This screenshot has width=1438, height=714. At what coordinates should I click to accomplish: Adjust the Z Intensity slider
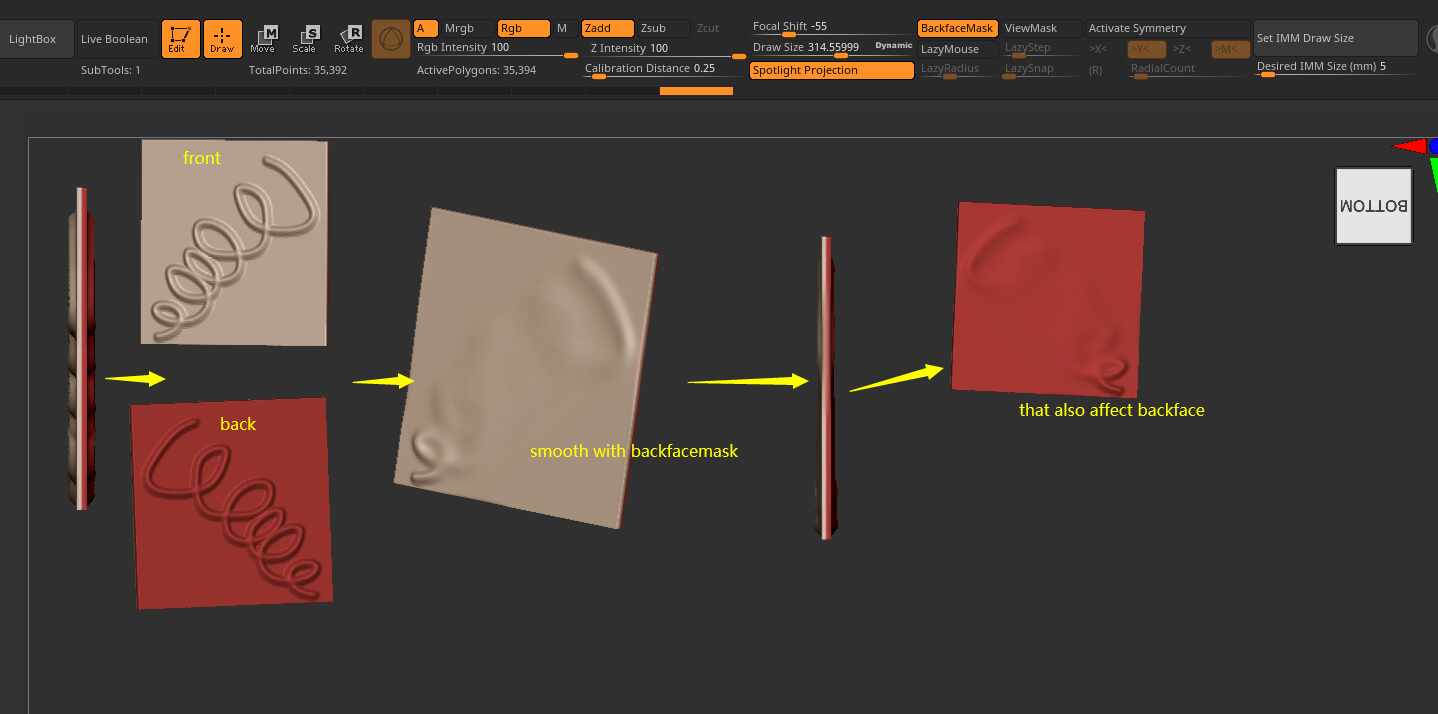point(665,48)
